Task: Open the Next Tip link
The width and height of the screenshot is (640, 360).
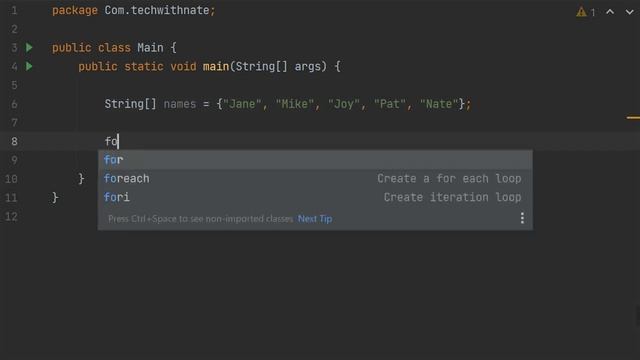Action: 315,219
